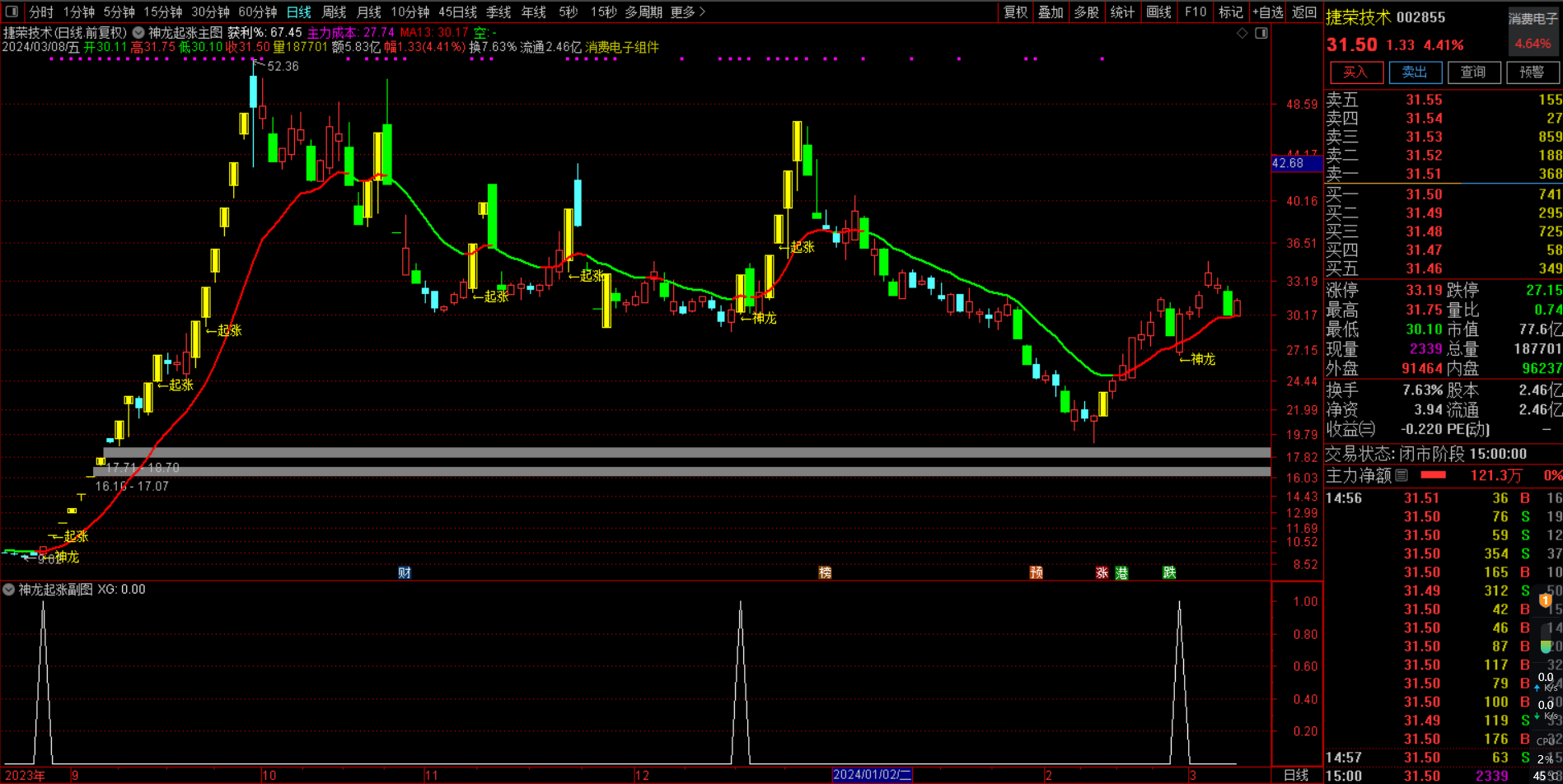Switch to 年线 yearly chart
1563x784 pixels.
[534, 12]
